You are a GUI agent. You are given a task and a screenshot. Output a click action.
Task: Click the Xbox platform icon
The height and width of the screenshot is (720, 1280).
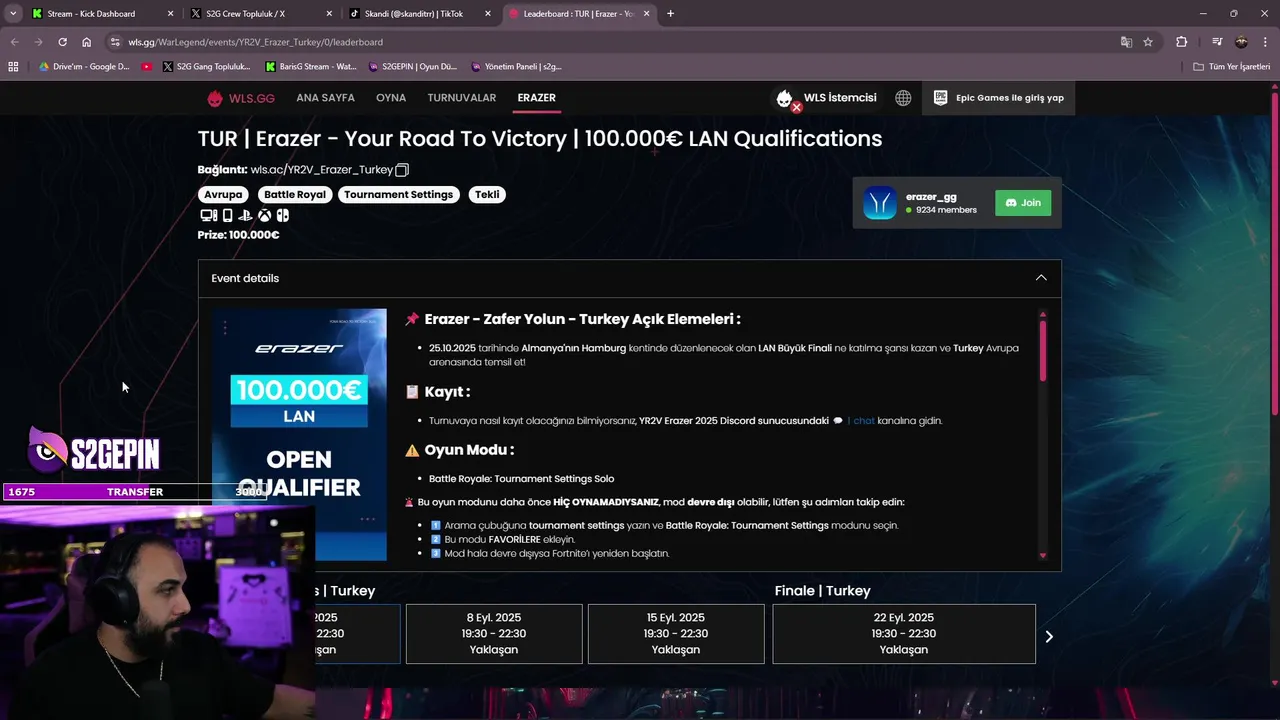click(264, 215)
